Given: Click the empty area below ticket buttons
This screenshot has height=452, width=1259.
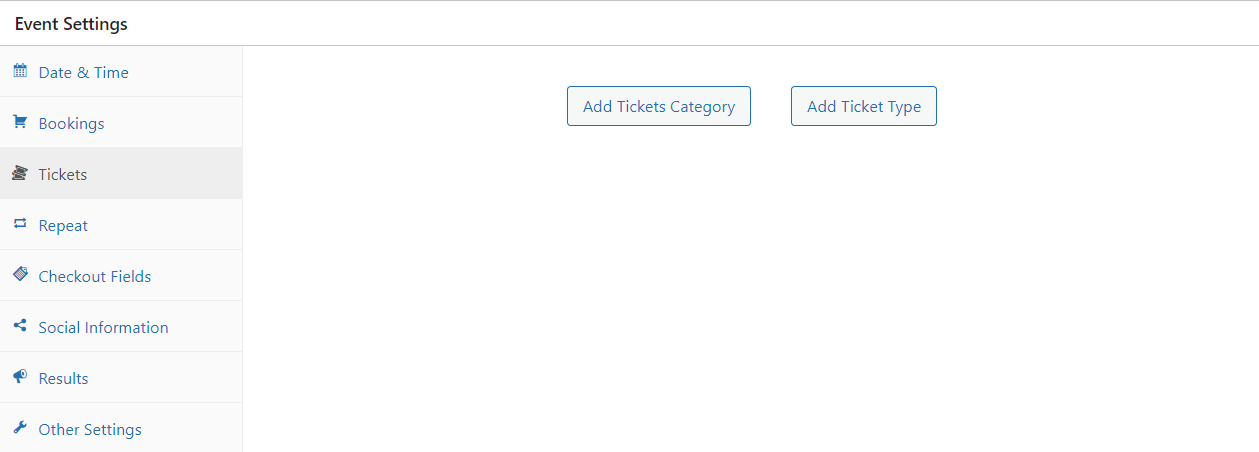Looking at the screenshot, I should (750, 290).
